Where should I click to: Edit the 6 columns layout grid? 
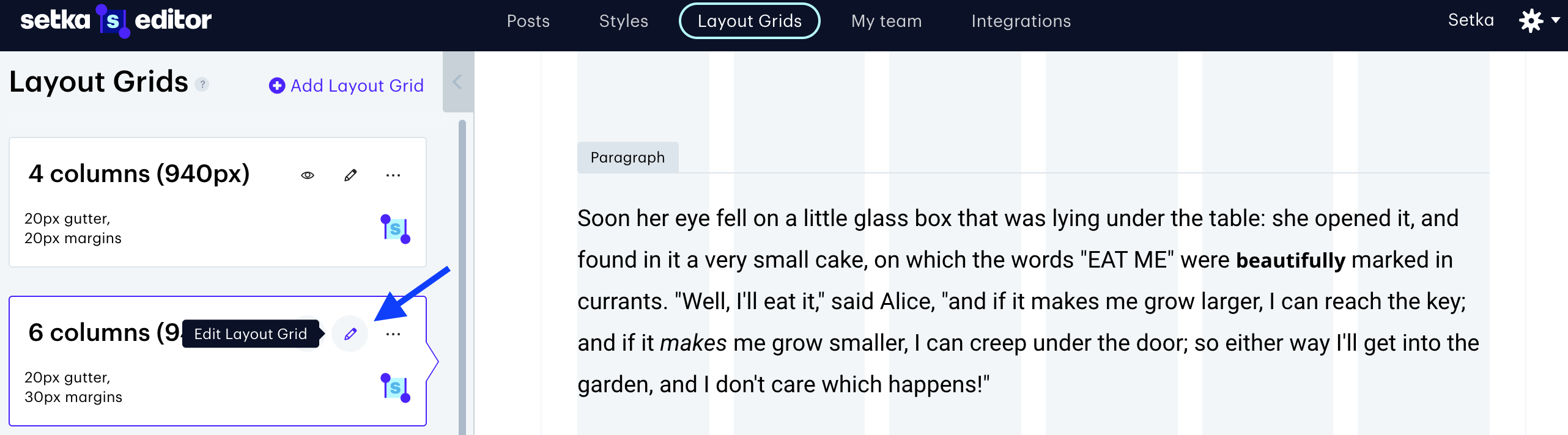click(350, 334)
